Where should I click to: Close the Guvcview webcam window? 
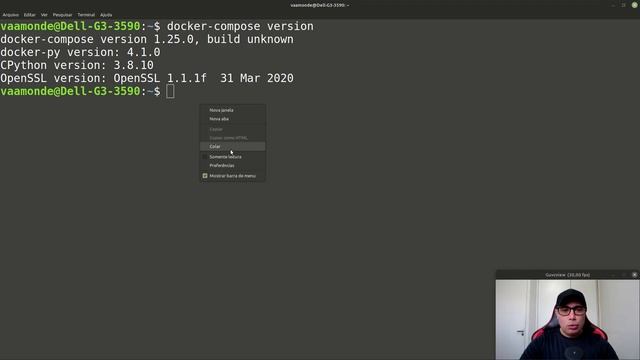coord(634,275)
